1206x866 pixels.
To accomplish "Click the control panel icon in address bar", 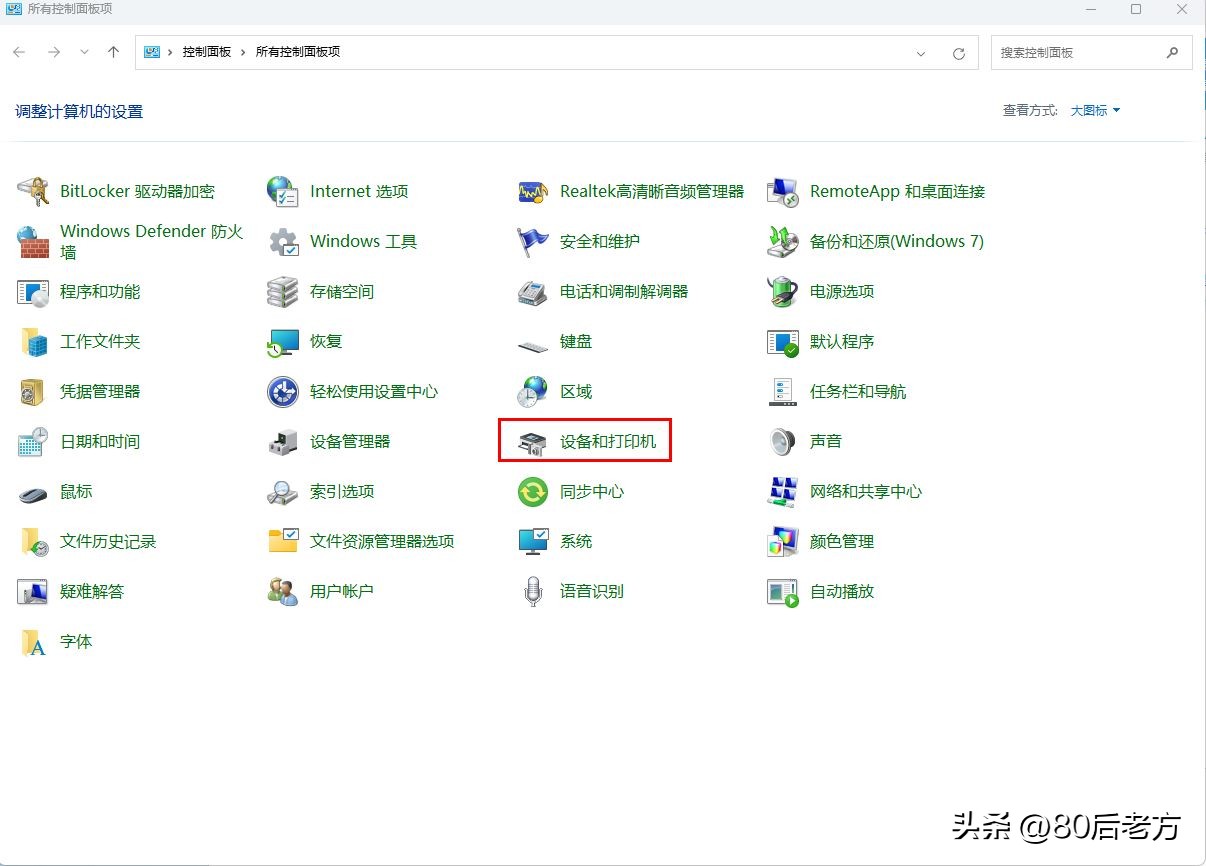I will (152, 52).
